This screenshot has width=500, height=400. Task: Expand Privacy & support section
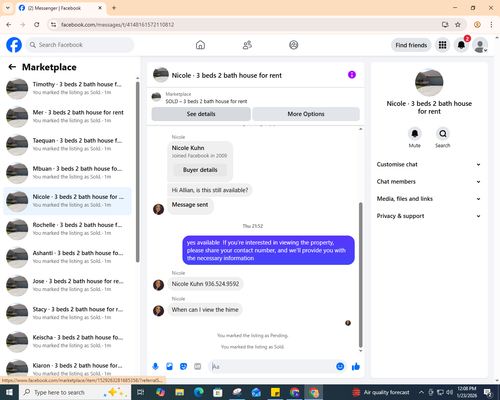tap(429, 216)
